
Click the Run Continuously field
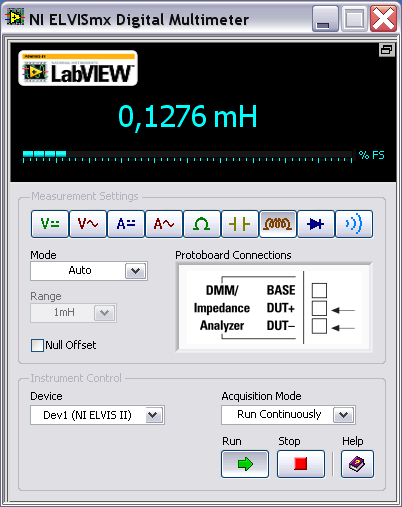[288, 415]
